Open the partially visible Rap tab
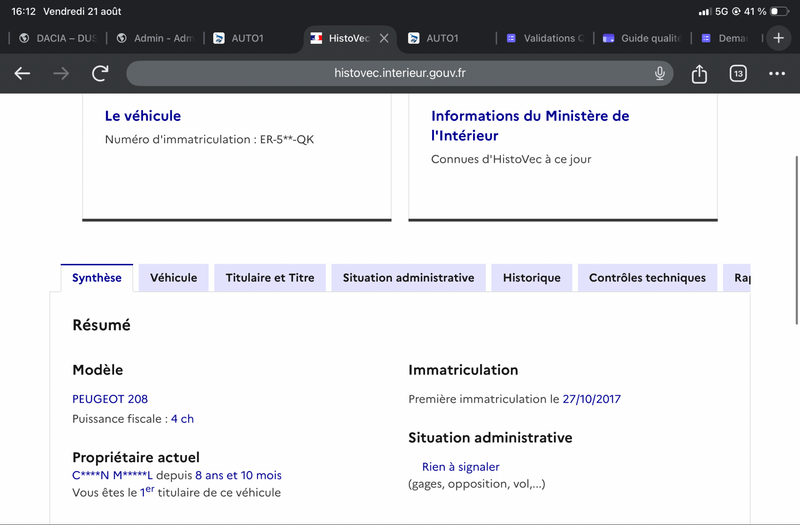800x525 pixels. [737, 278]
